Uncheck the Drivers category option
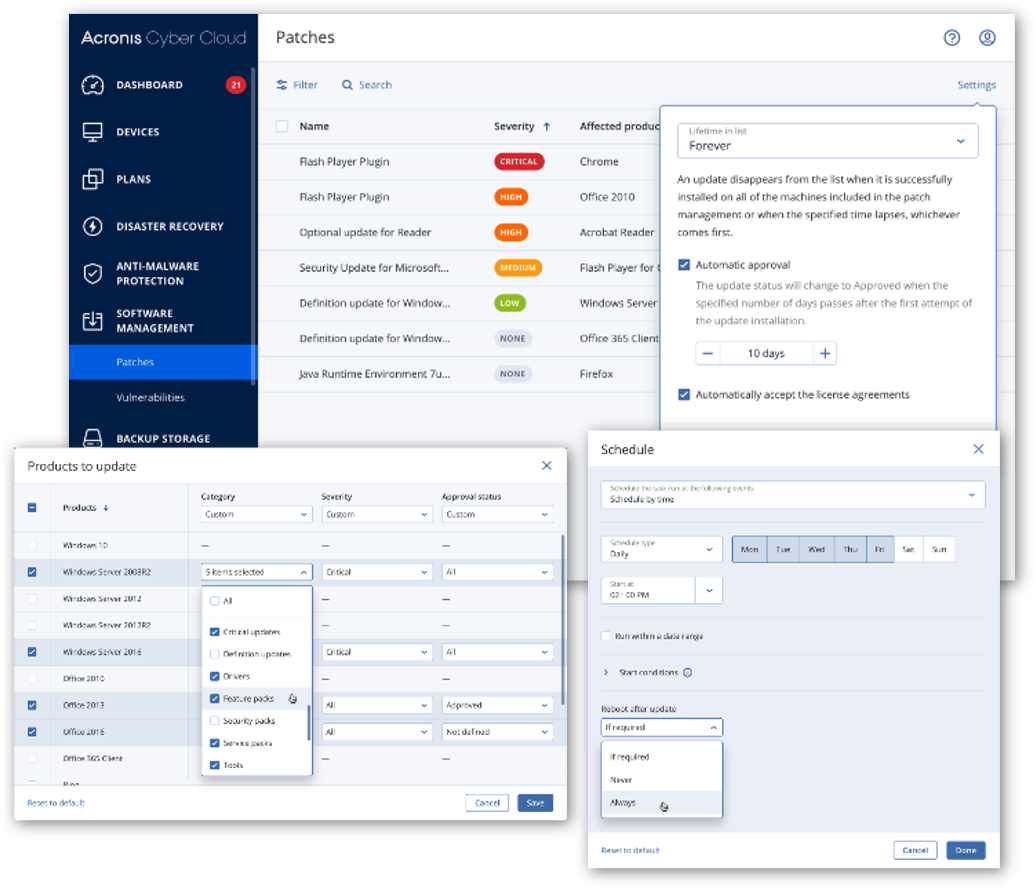This screenshot has height=888, width=1035. coord(215,676)
